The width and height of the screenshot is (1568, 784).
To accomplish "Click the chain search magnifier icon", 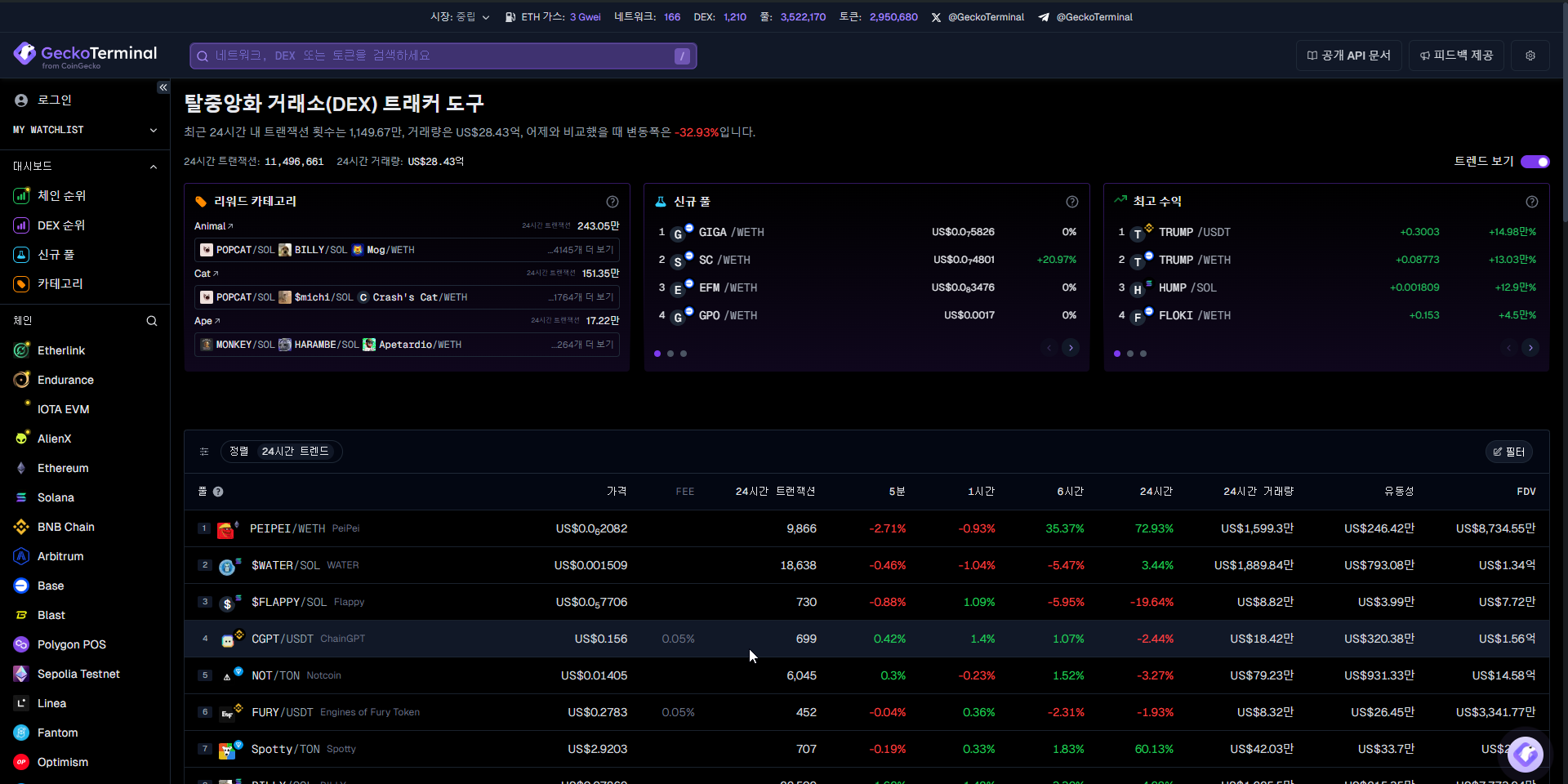I will tap(152, 321).
